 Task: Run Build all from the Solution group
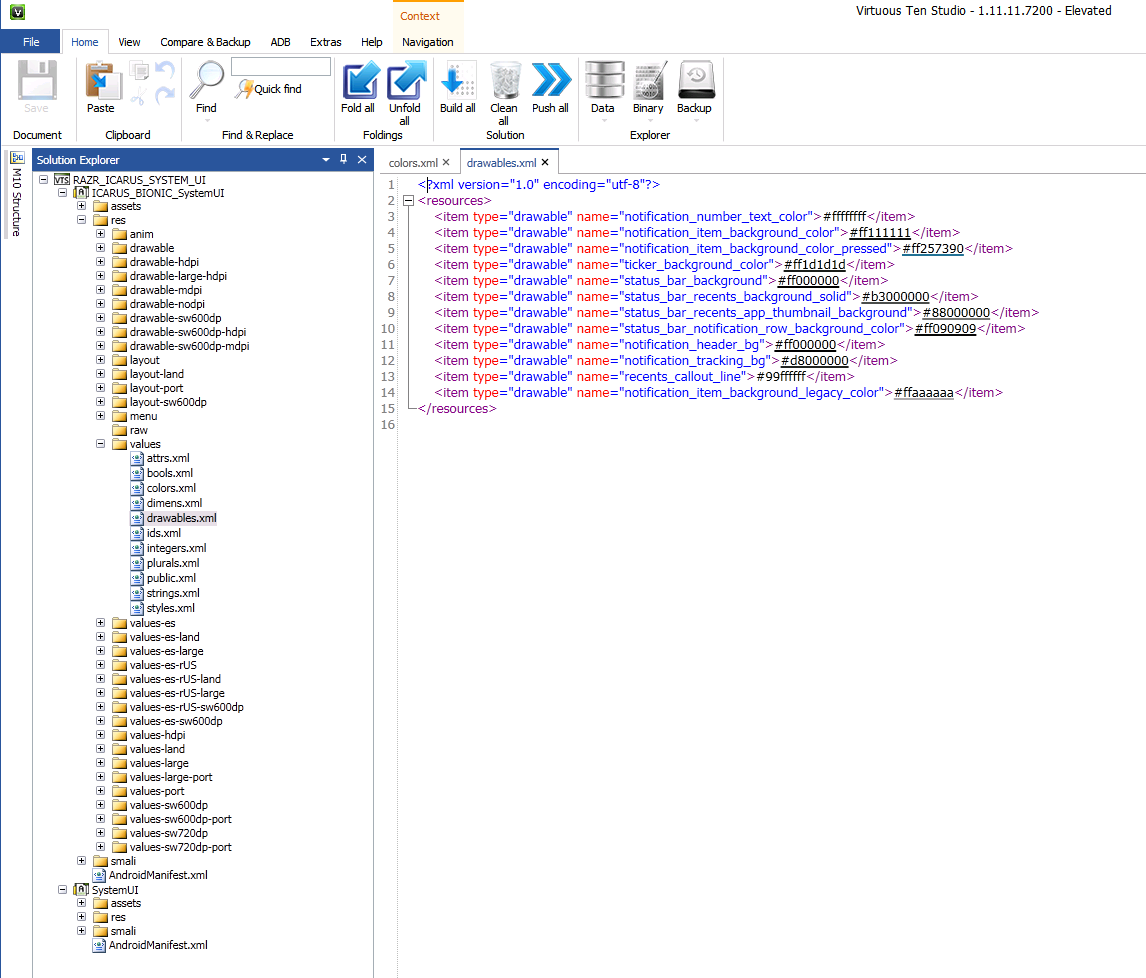click(x=457, y=82)
